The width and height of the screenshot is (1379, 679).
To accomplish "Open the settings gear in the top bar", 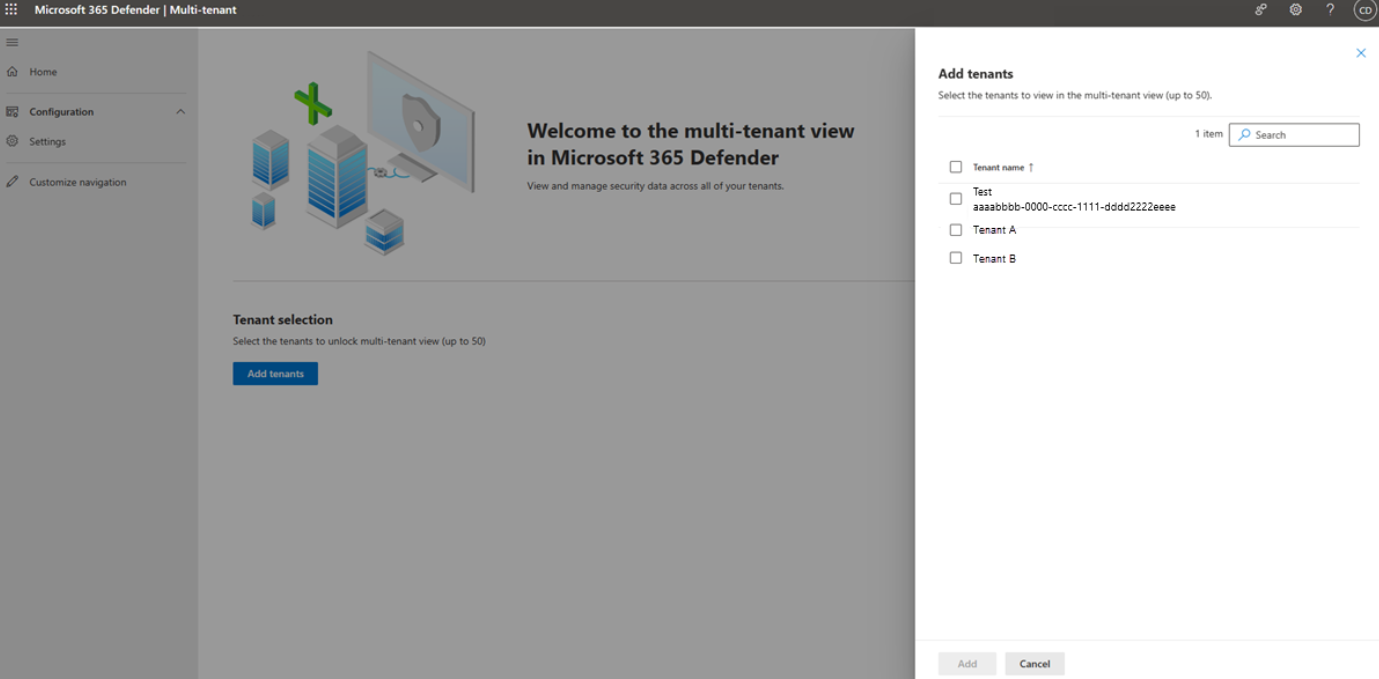I will click(x=1295, y=10).
